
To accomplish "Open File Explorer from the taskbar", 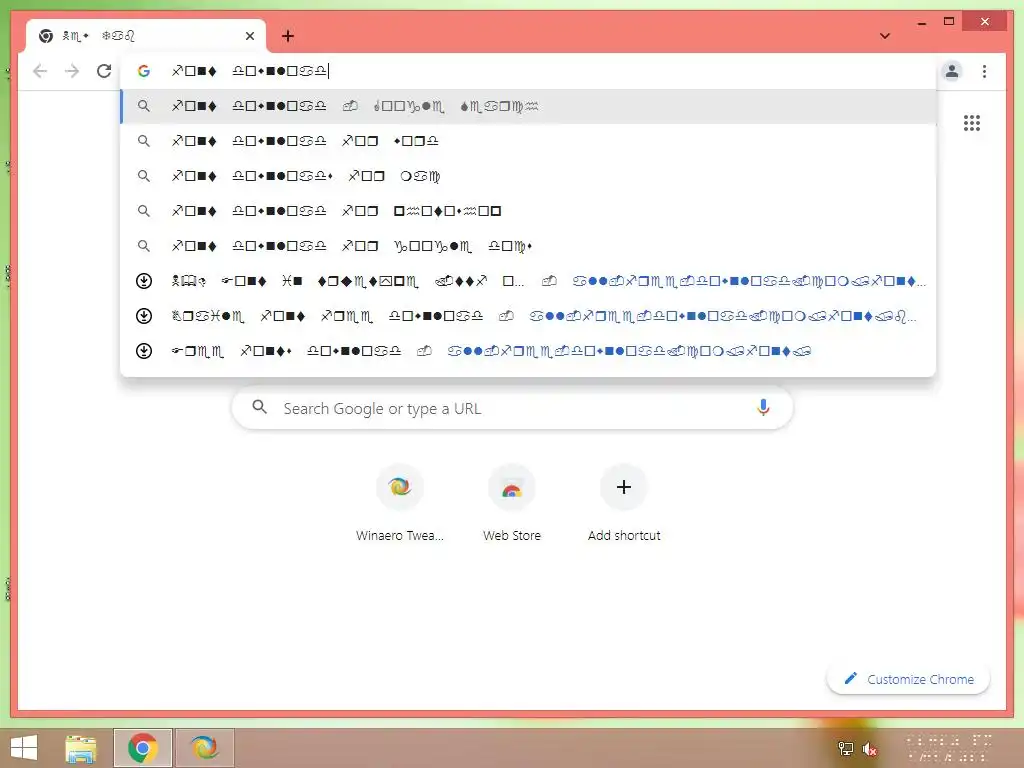I will pos(81,748).
